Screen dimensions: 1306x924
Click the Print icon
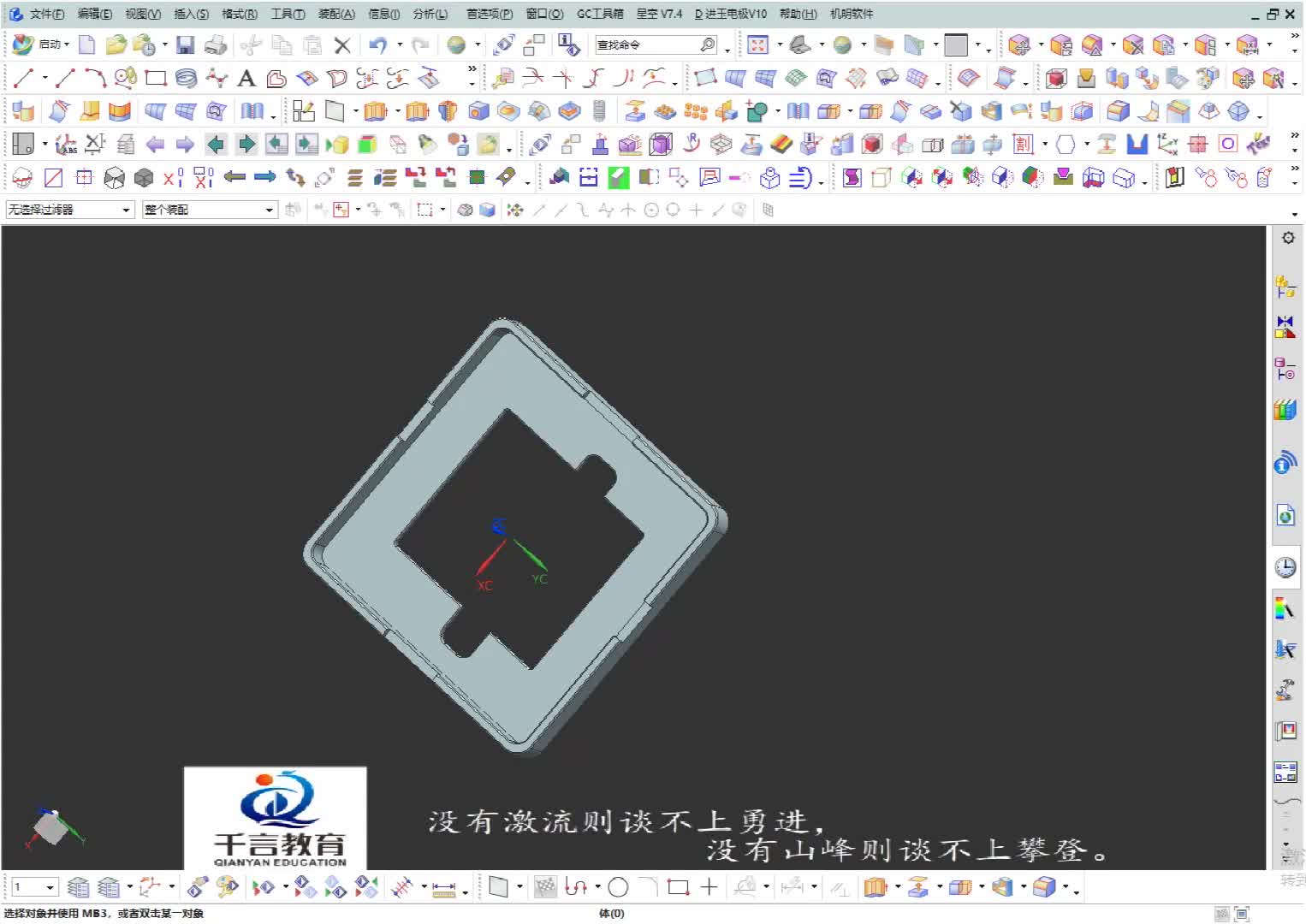(216, 44)
